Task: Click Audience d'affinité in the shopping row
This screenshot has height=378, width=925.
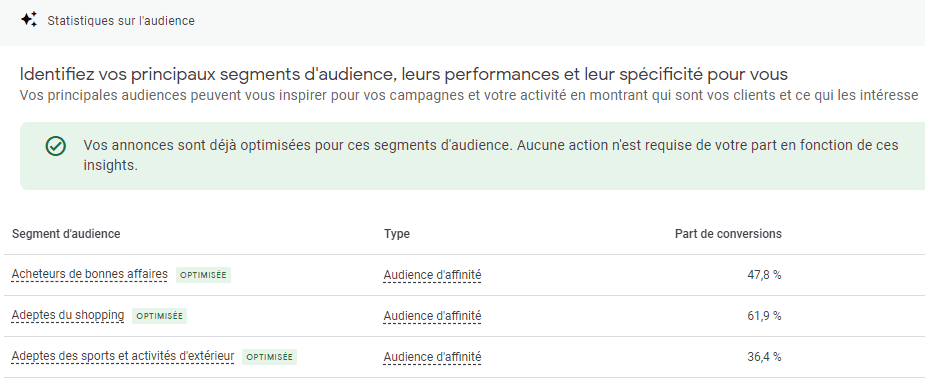Action: [x=432, y=316]
